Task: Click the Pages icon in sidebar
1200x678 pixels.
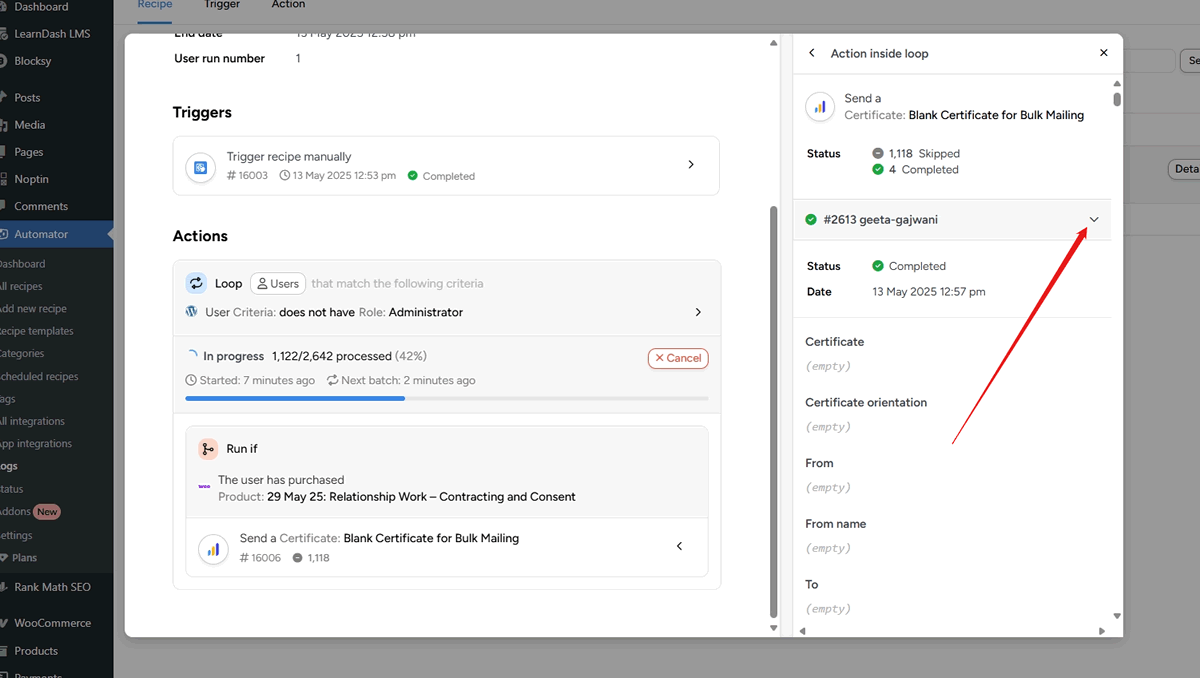Action: coord(4,152)
